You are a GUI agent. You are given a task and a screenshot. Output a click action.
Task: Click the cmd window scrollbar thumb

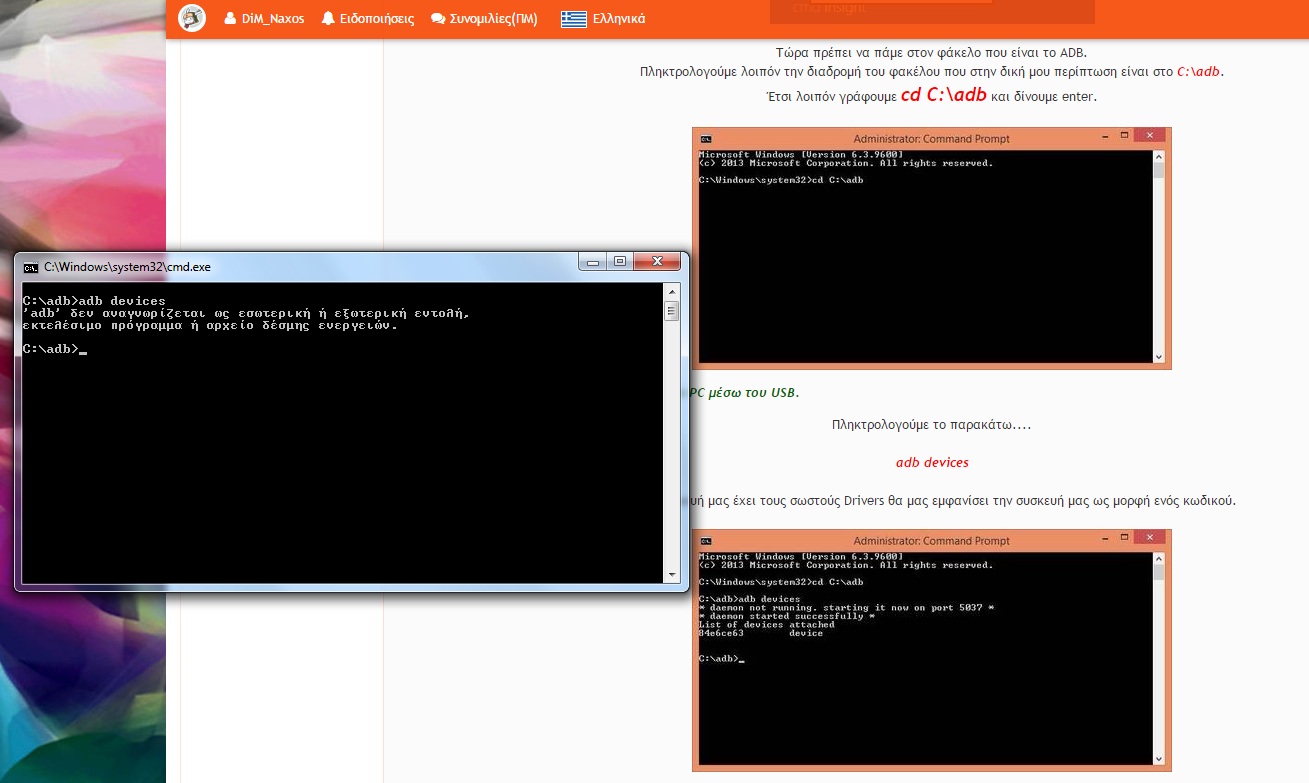click(671, 312)
